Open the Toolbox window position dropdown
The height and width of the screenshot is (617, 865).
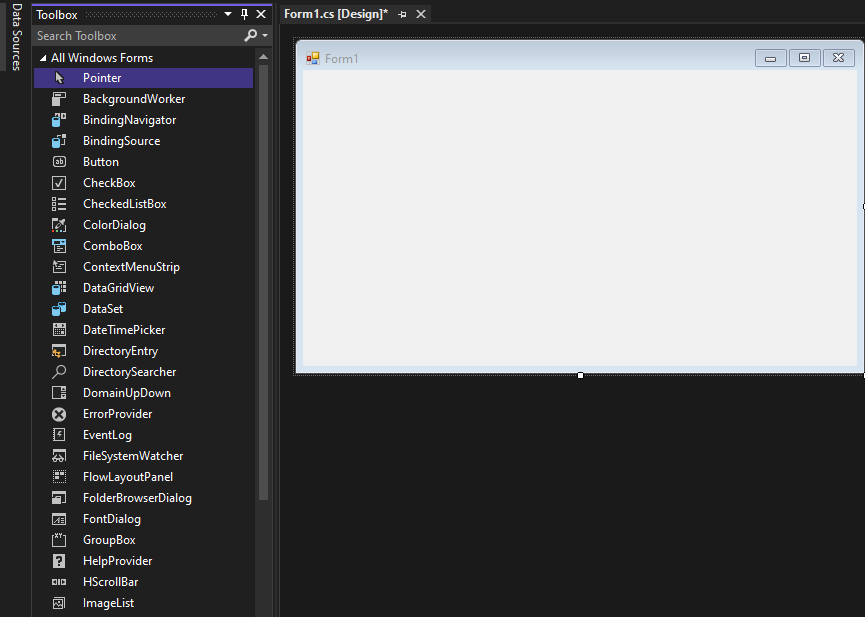point(228,14)
